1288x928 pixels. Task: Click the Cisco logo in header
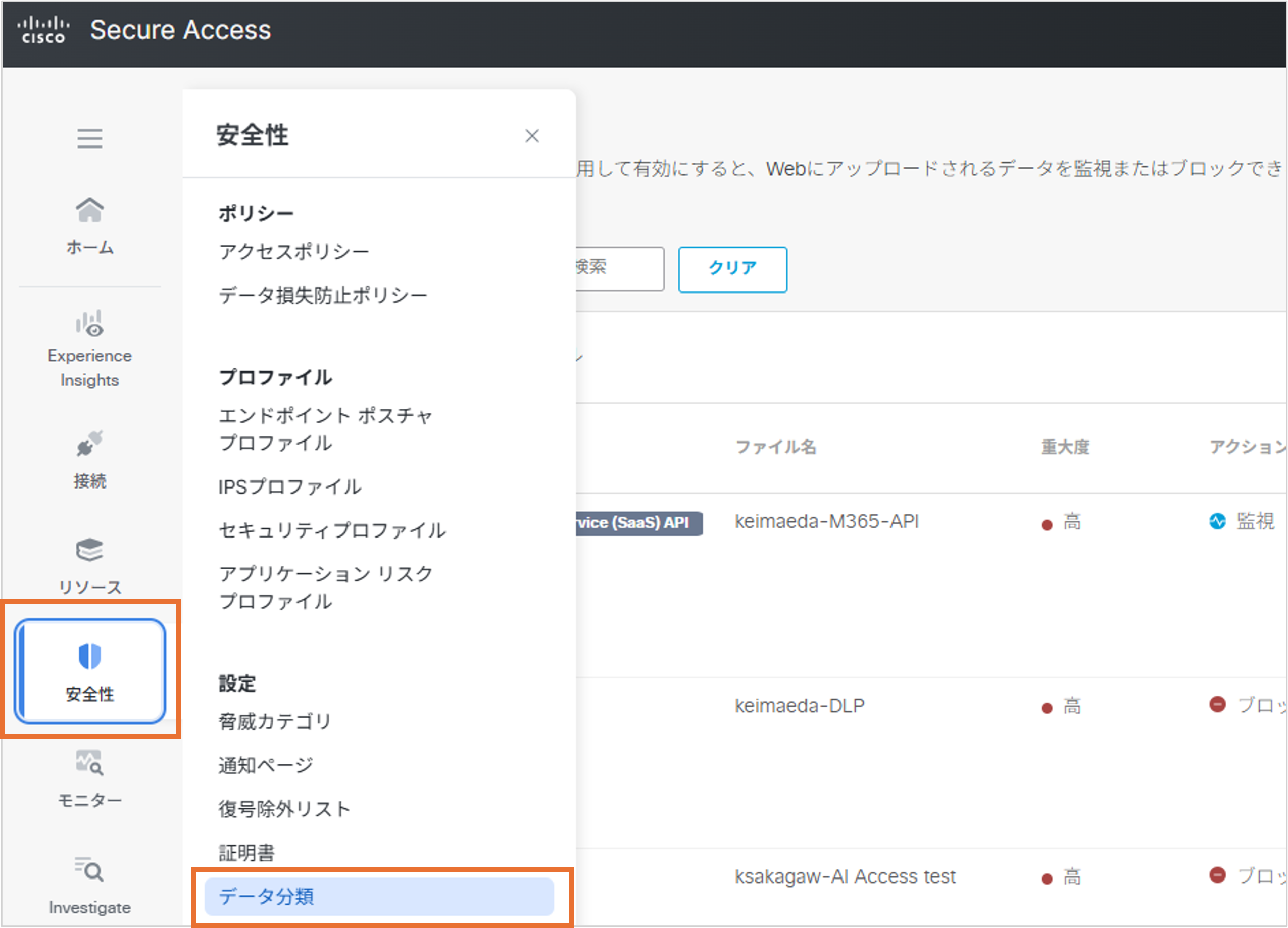[x=43, y=31]
